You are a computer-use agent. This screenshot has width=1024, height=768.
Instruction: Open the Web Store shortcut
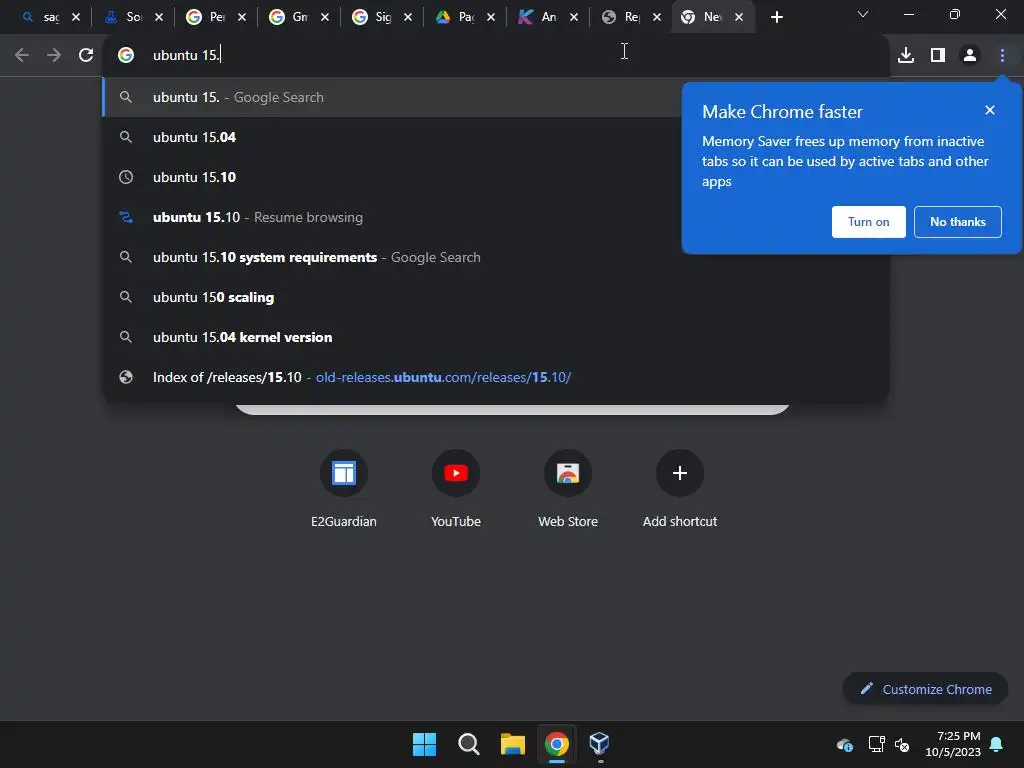tap(568, 488)
